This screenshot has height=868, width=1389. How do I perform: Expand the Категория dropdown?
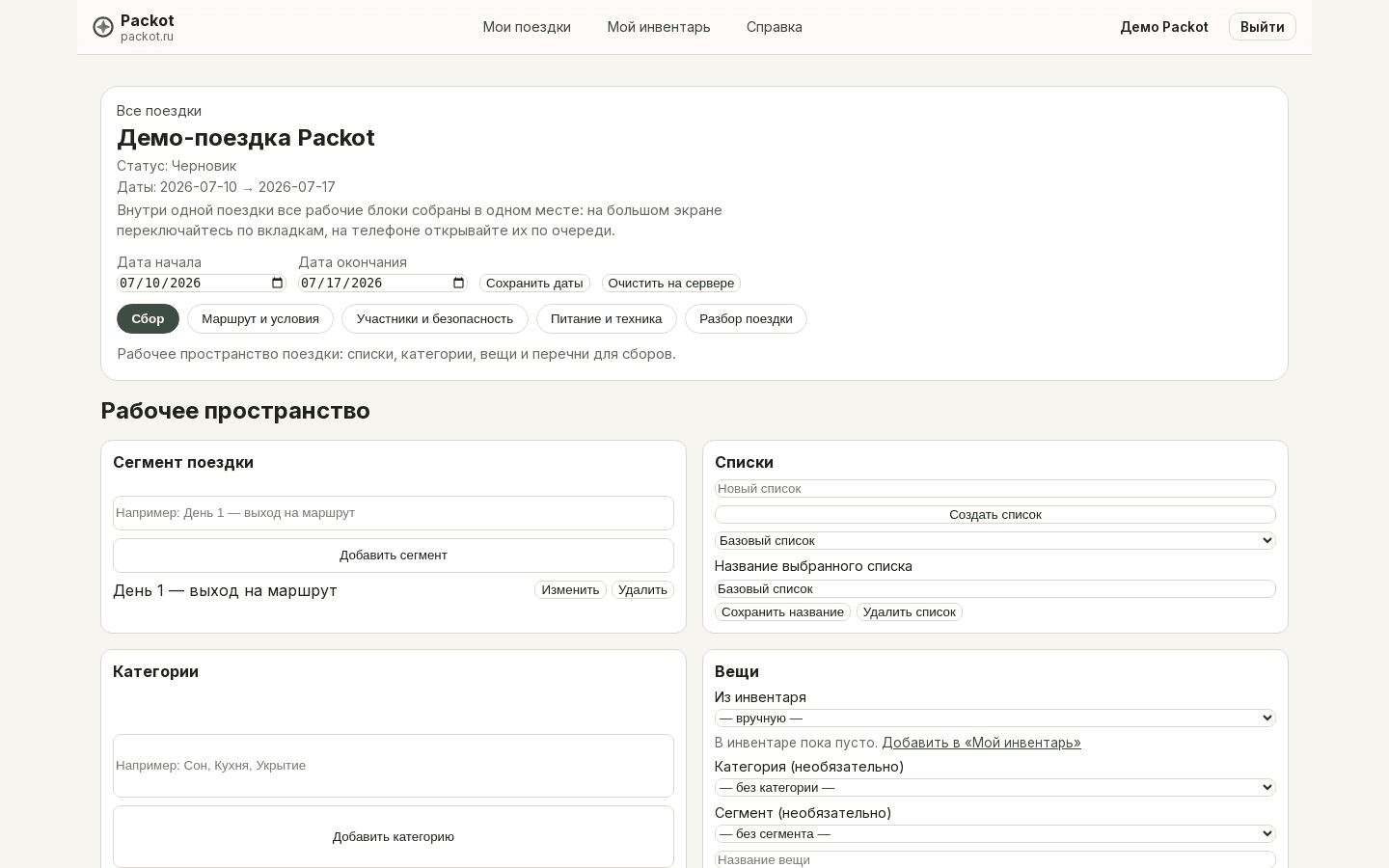(x=994, y=788)
